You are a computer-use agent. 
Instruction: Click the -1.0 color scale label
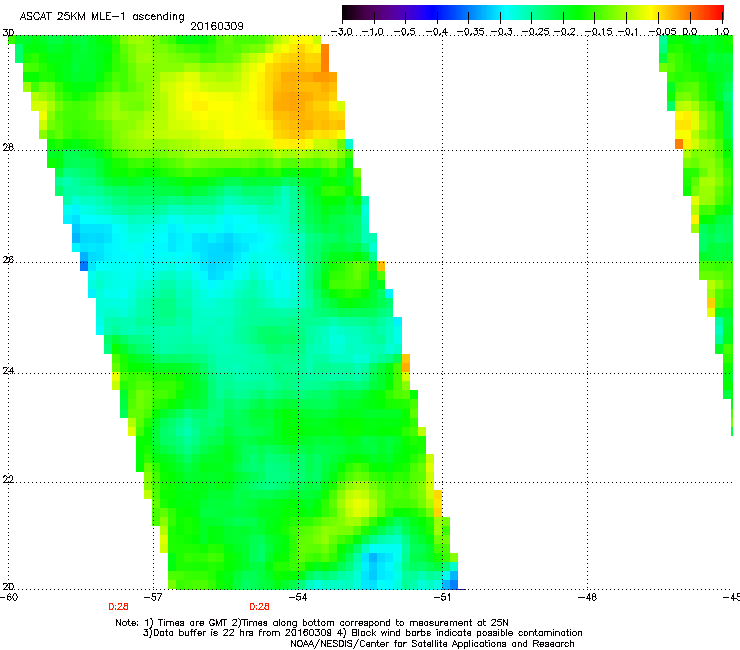pos(374,32)
